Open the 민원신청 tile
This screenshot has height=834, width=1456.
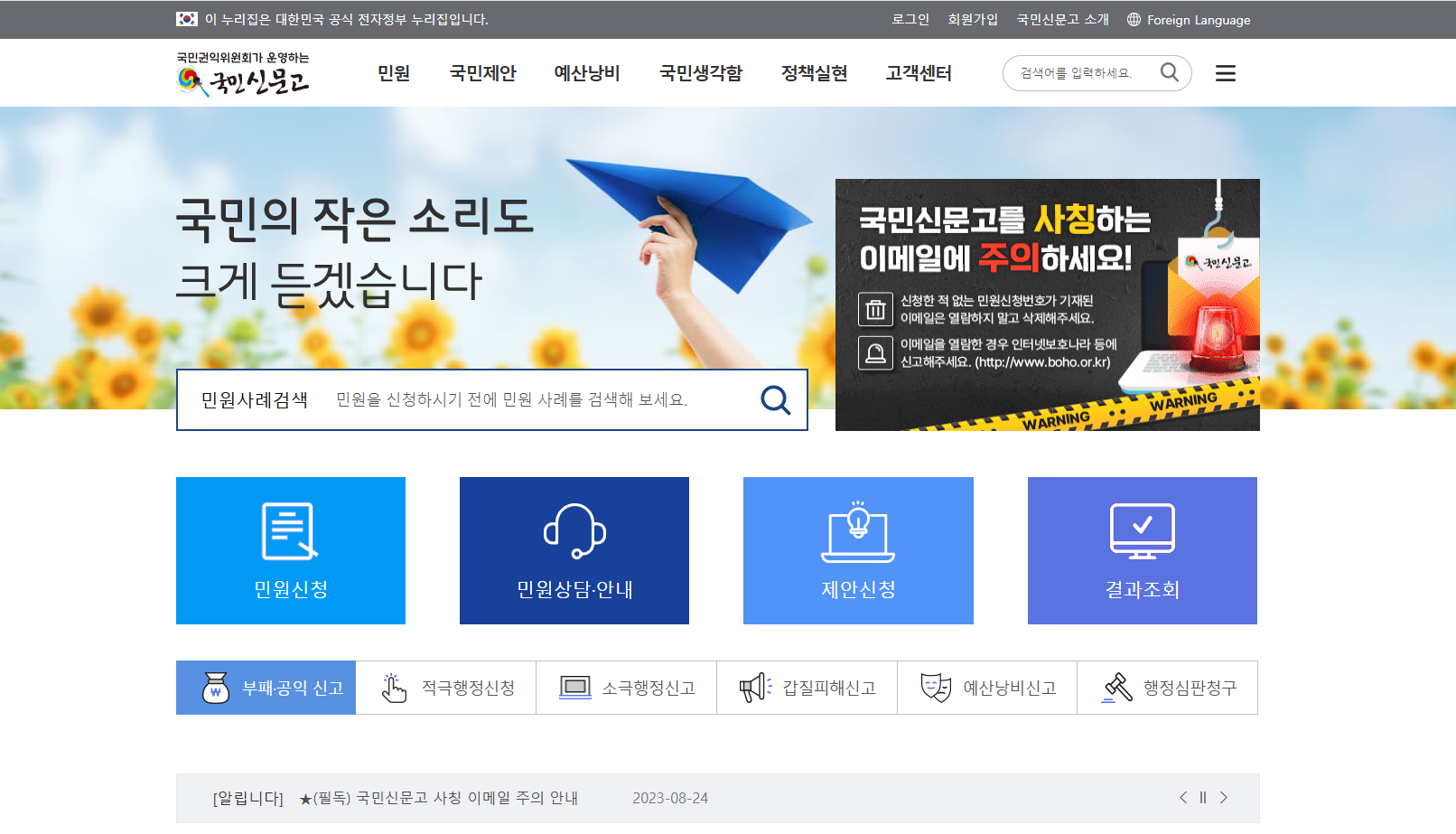click(x=291, y=551)
